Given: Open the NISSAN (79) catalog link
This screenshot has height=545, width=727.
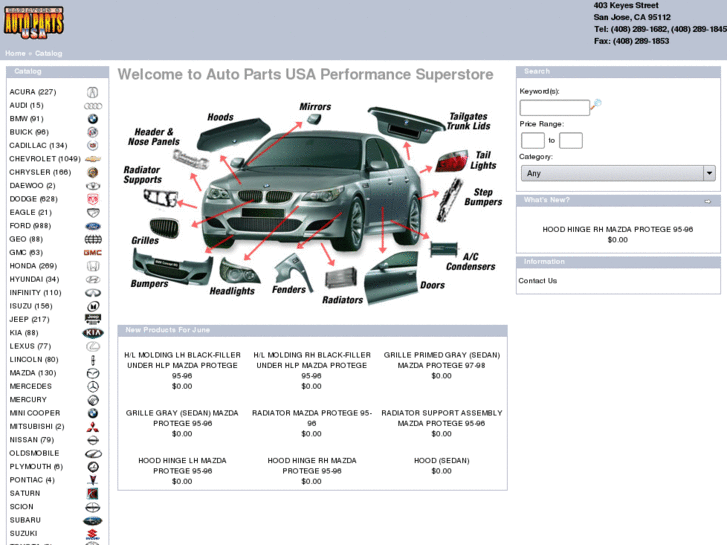Looking at the screenshot, I should click(x=32, y=440).
